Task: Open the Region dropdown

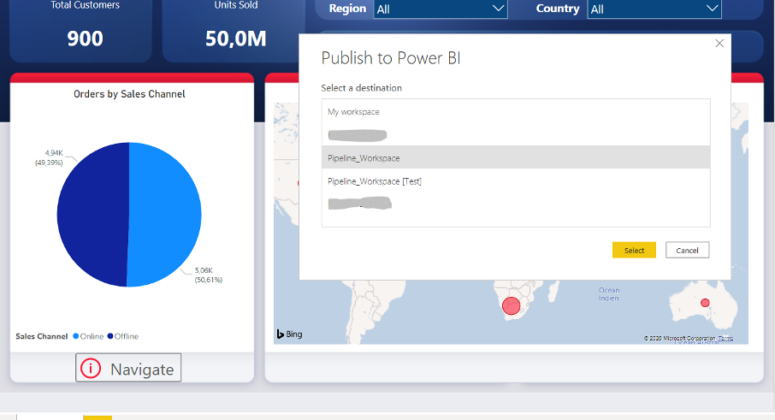Action: coord(440,9)
